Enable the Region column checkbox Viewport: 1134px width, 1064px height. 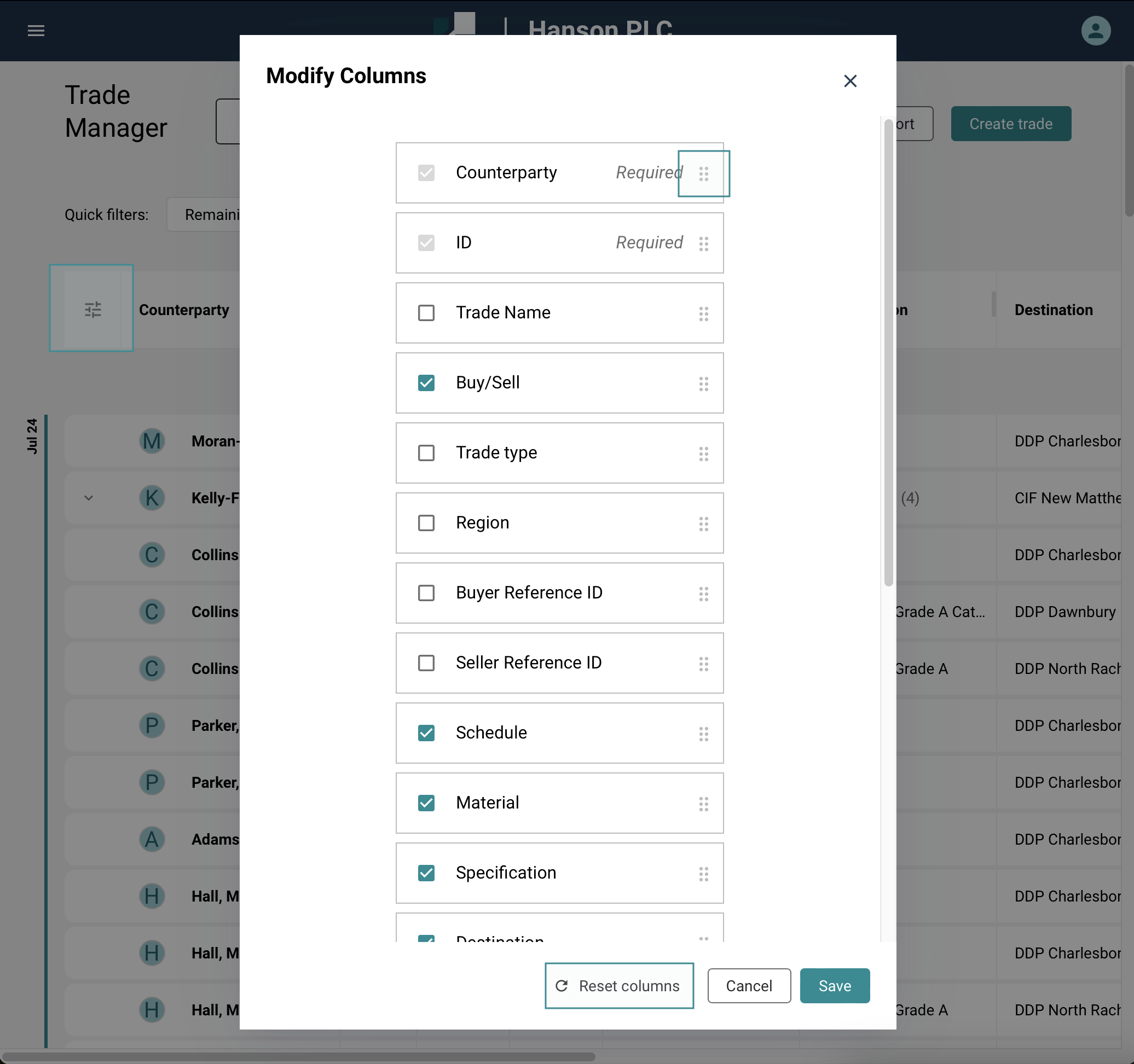pos(426,523)
